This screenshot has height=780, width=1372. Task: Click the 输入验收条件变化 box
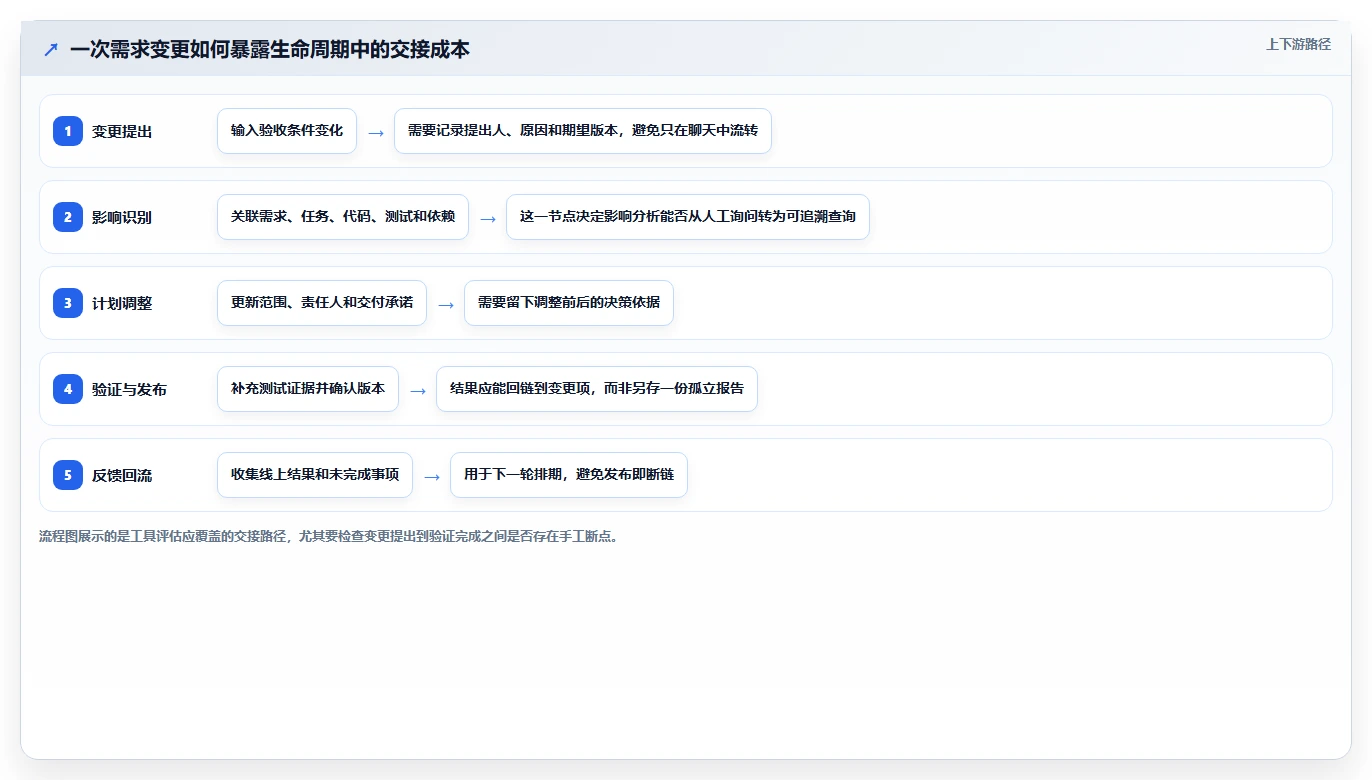tap(287, 131)
